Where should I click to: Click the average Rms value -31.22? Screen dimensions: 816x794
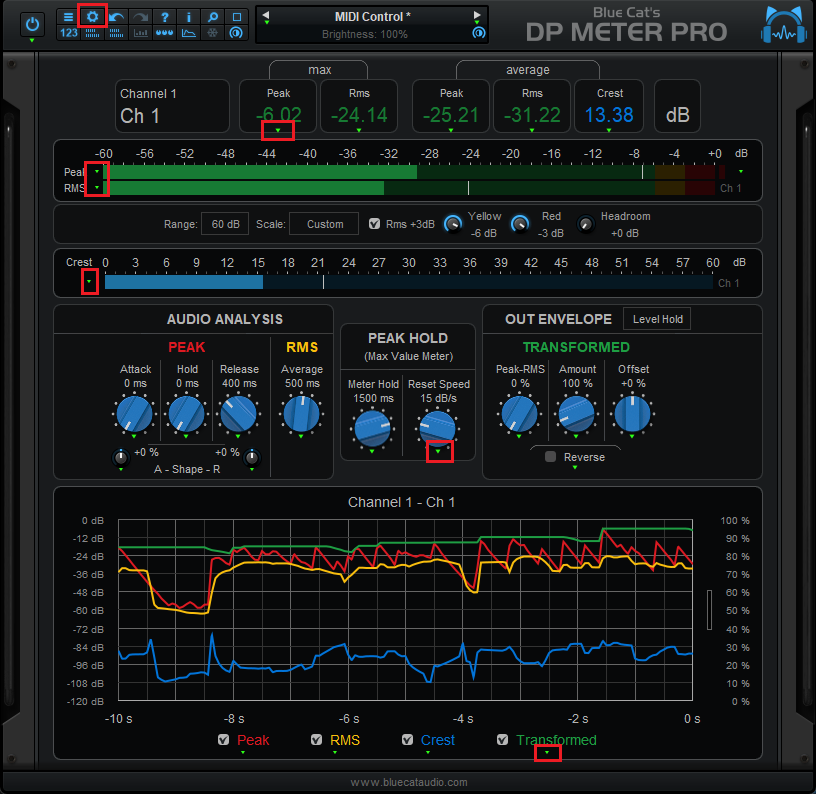(x=532, y=114)
